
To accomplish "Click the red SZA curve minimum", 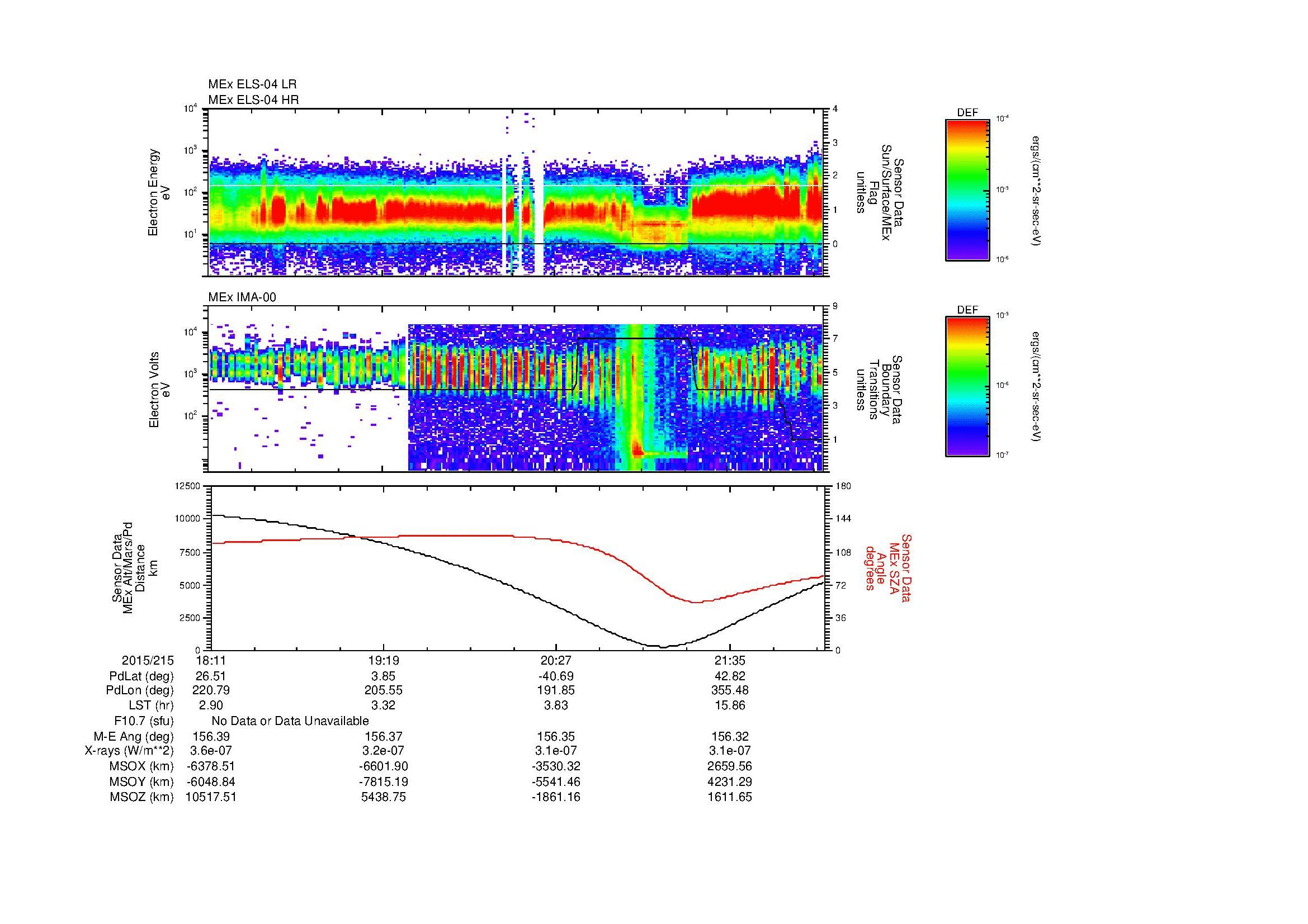I will pyautogui.click(x=696, y=602).
